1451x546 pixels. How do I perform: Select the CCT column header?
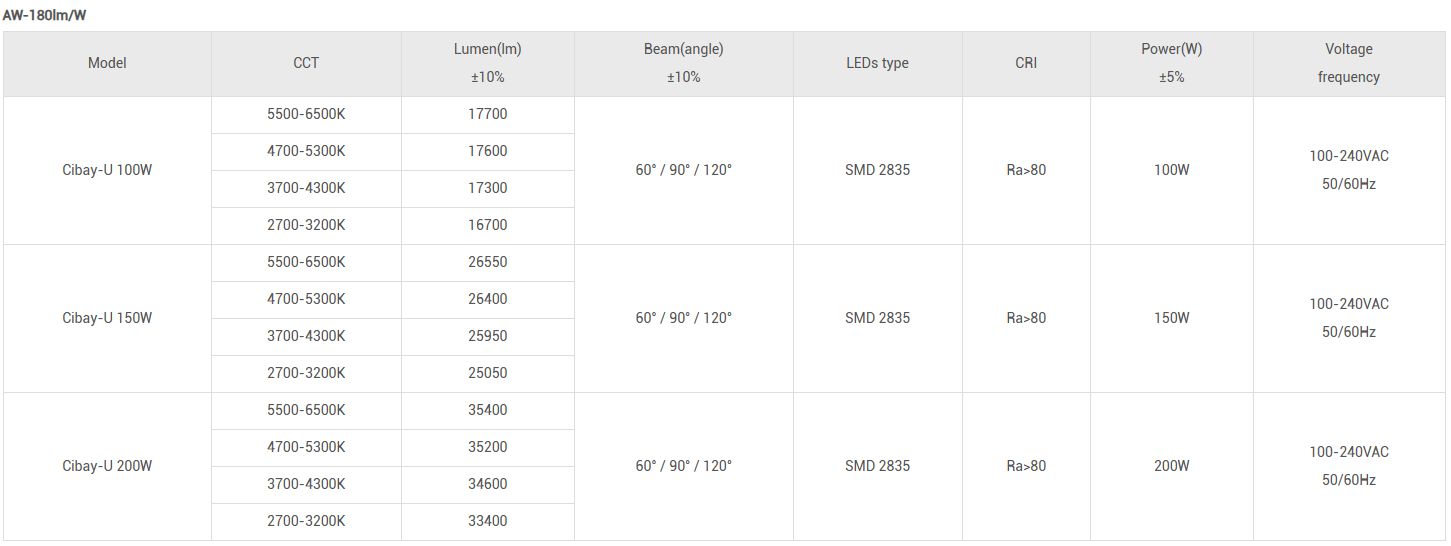[x=306, y=63]
